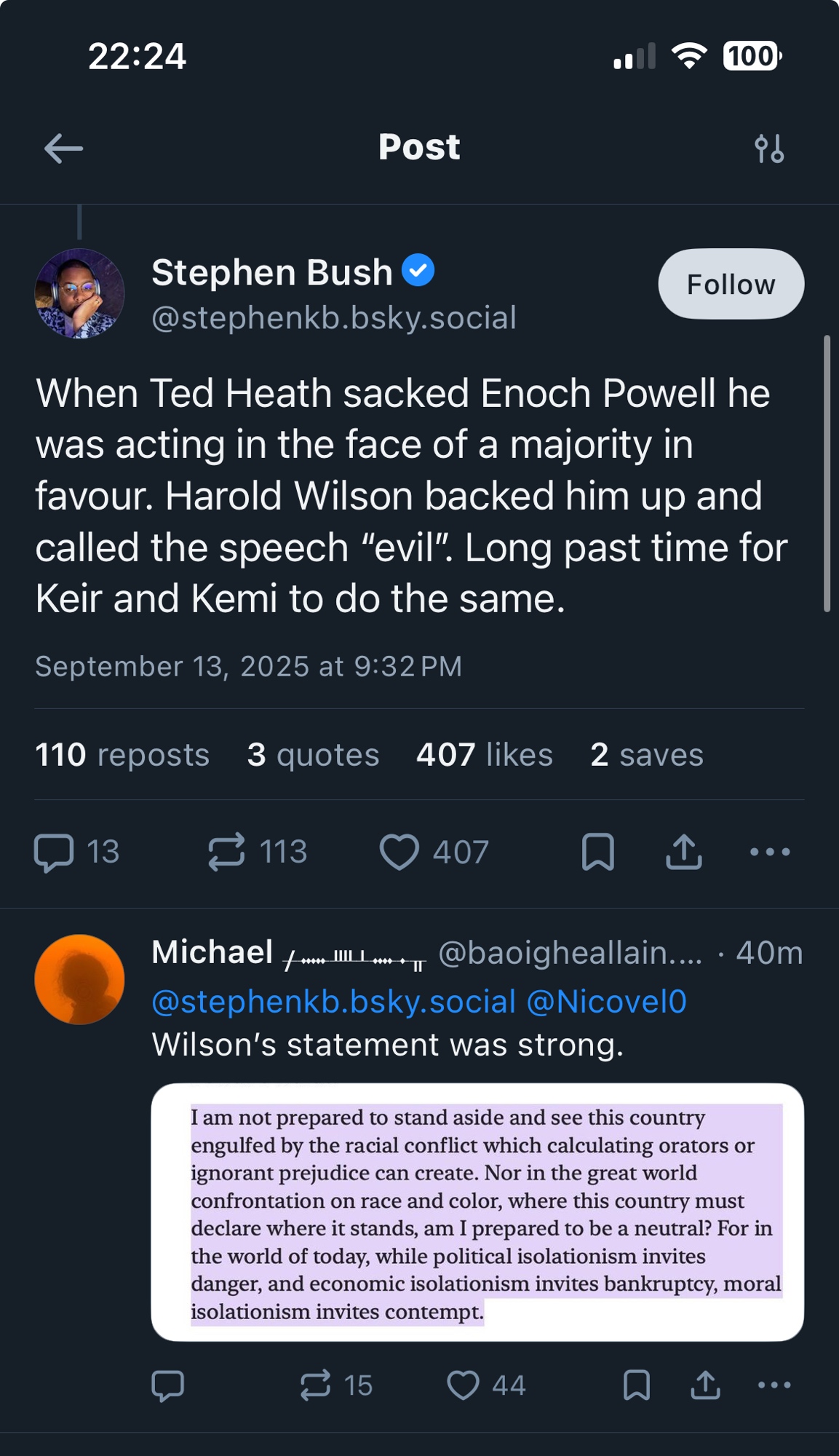The image size is (839, 1456).
Task: Like the main post with 407 likes
Action: click(x=399, y=852)
